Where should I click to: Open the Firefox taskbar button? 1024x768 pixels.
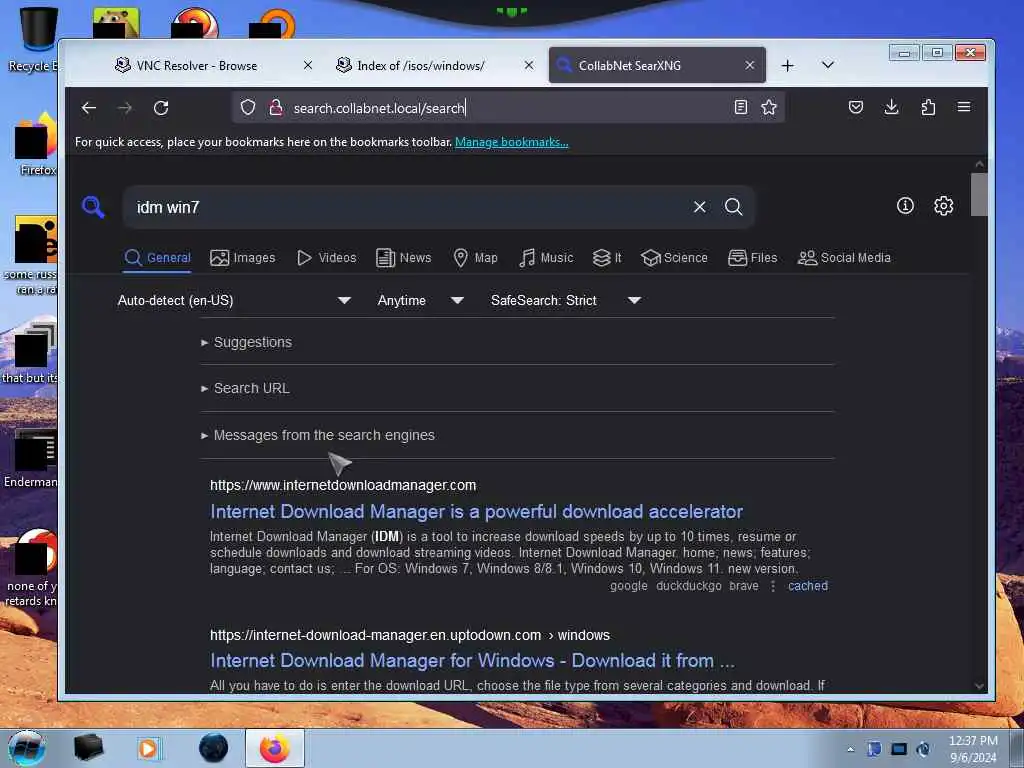point(275,748)
